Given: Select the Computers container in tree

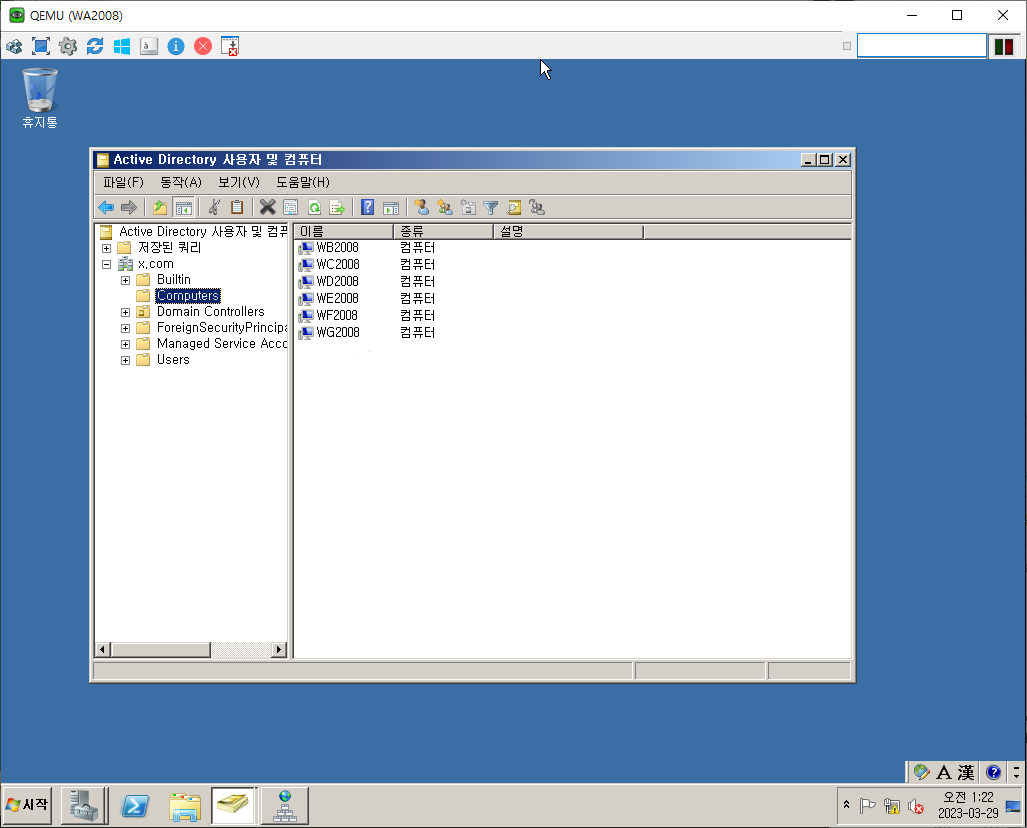Looking at the screenshot, I should coord(187,296).
